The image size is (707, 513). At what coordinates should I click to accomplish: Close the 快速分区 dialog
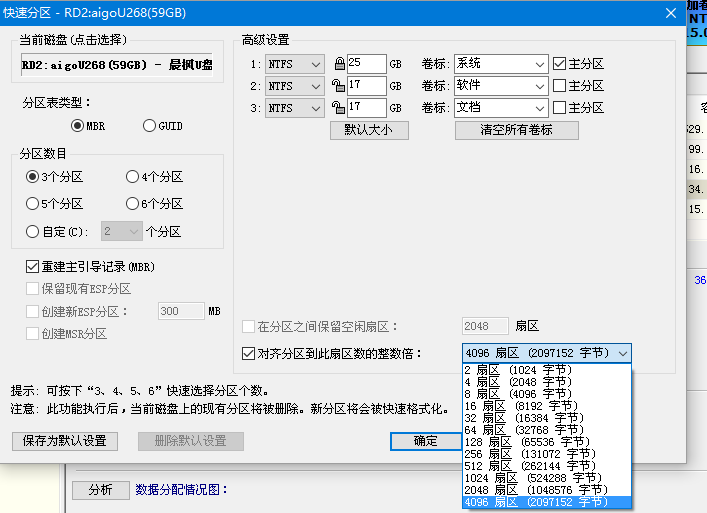coord(670,13)
